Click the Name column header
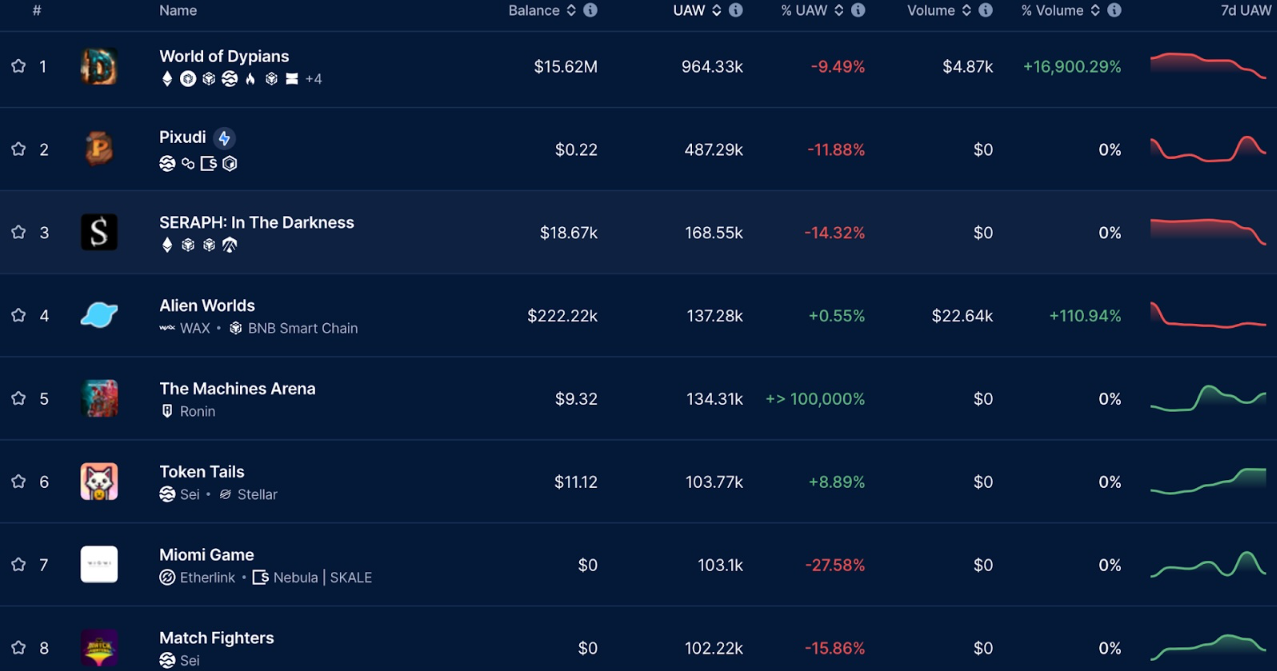 click(178, 10)
